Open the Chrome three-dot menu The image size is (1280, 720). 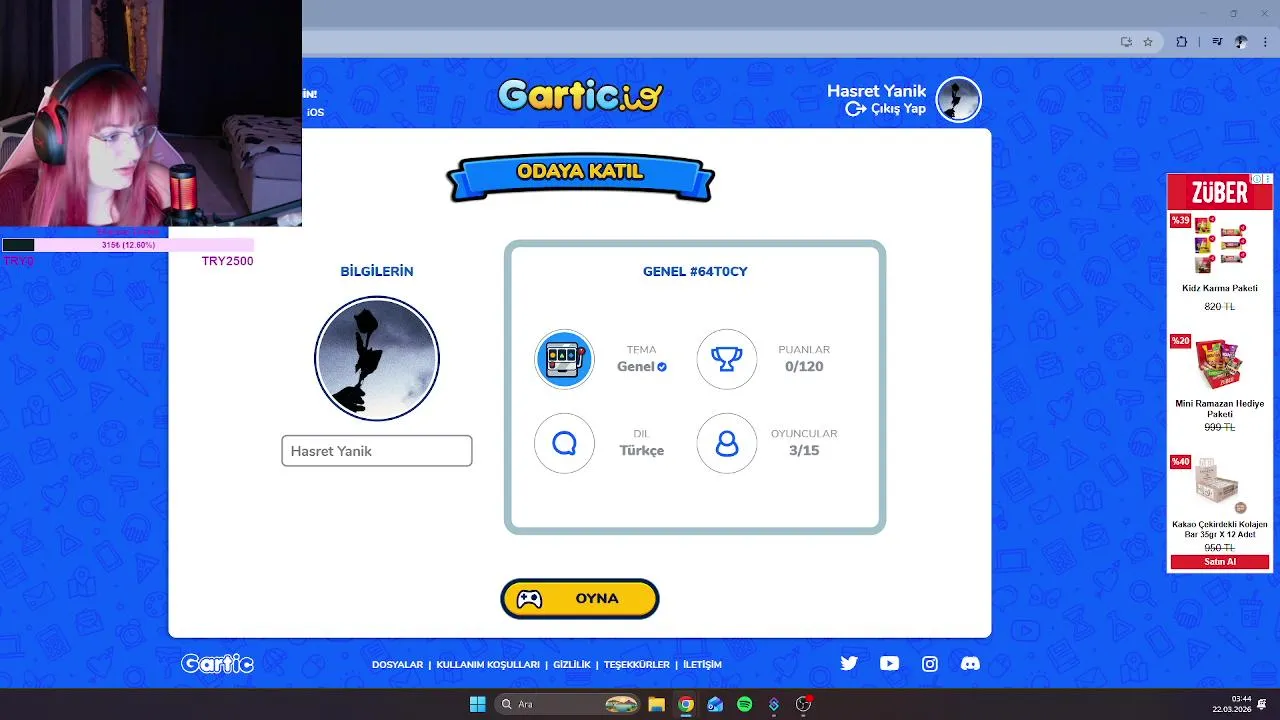1264,42
